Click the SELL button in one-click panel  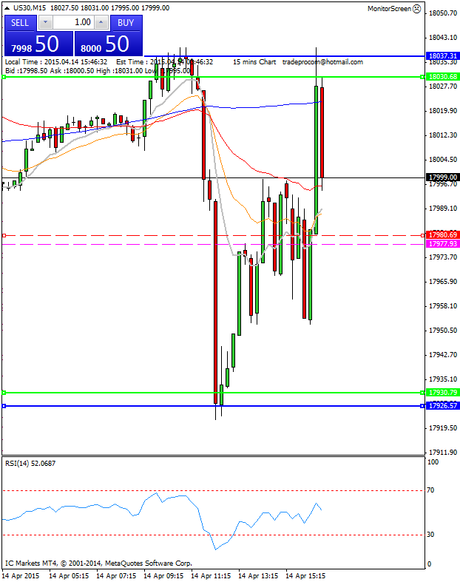pyautogui.click(x=20, y=23)
